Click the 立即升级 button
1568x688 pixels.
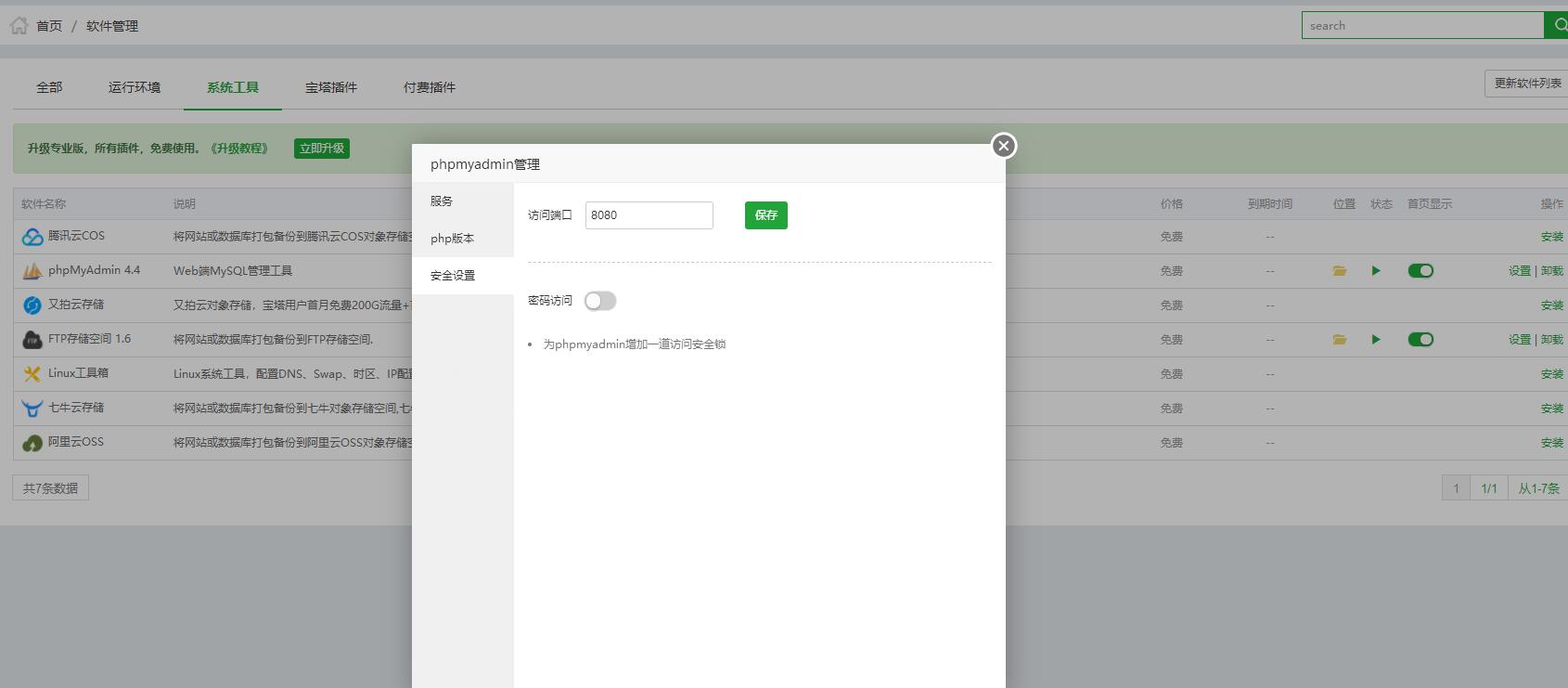(322, 149)
